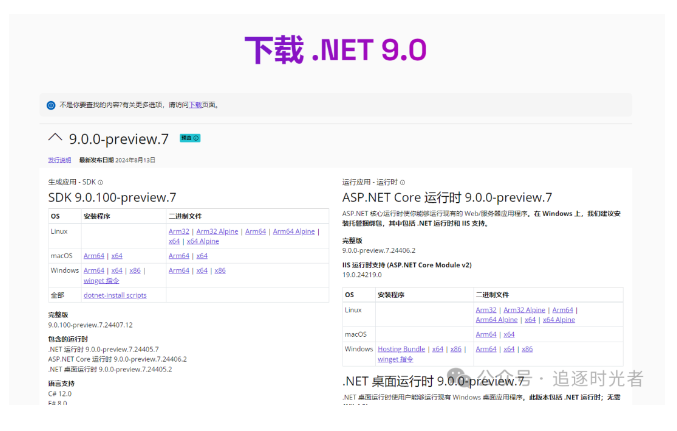Download SDK Linux Arm64 Alpine binary

294,231
